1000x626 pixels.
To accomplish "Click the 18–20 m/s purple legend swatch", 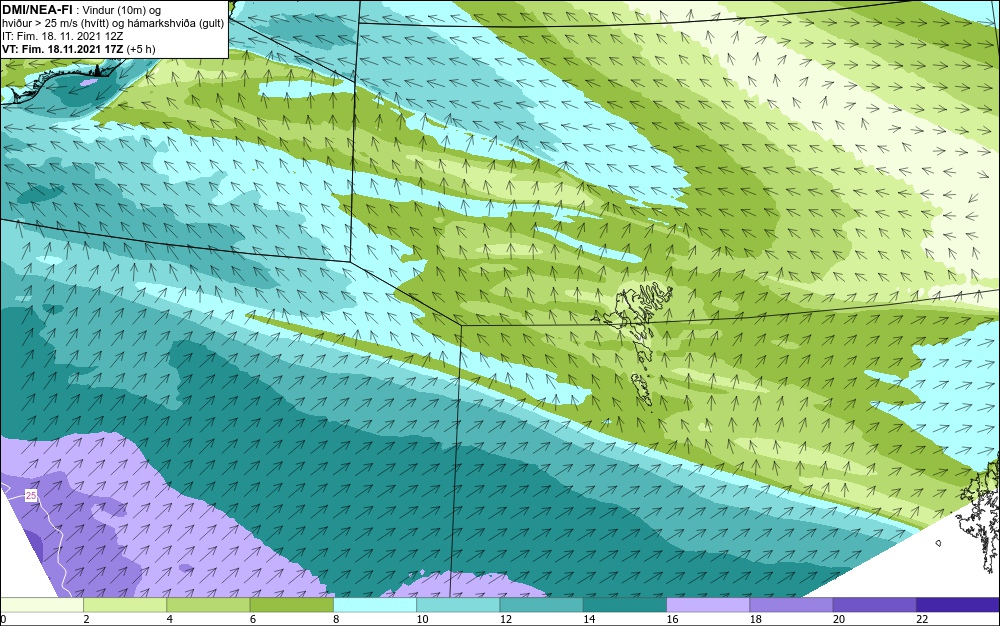I will pyautogui.click(x=791, y=605).
